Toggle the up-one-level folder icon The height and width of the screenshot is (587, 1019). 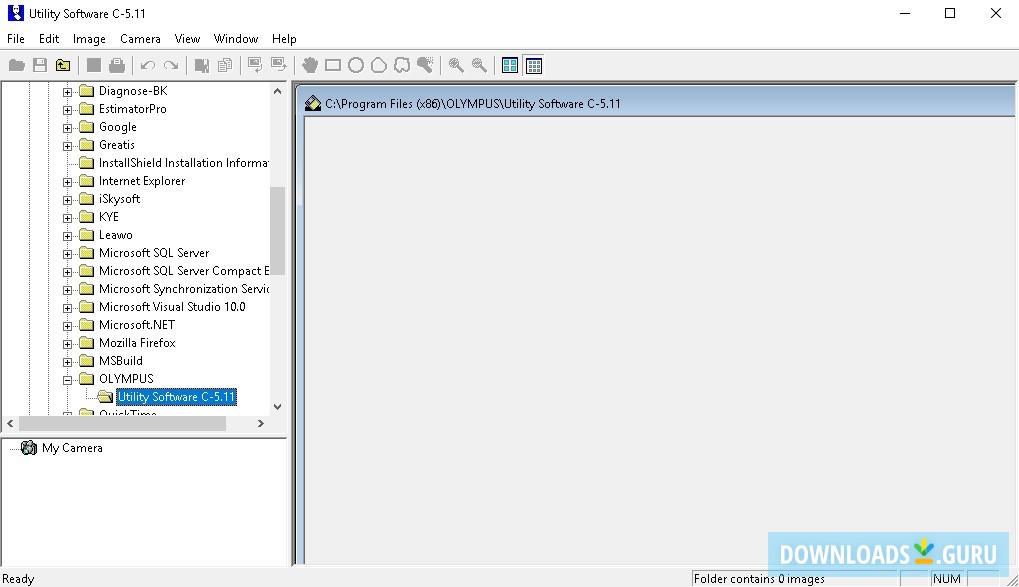[x=62, y=65]
